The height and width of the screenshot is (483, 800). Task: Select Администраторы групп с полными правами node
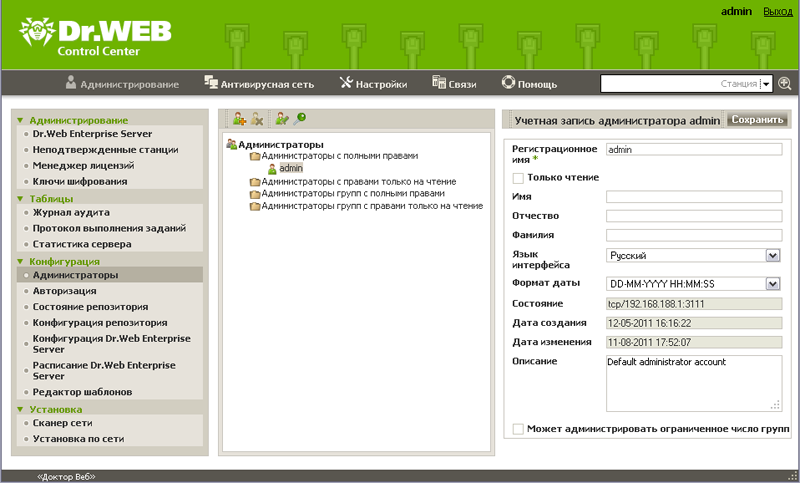pyautogui.click(x=353, y=194)
